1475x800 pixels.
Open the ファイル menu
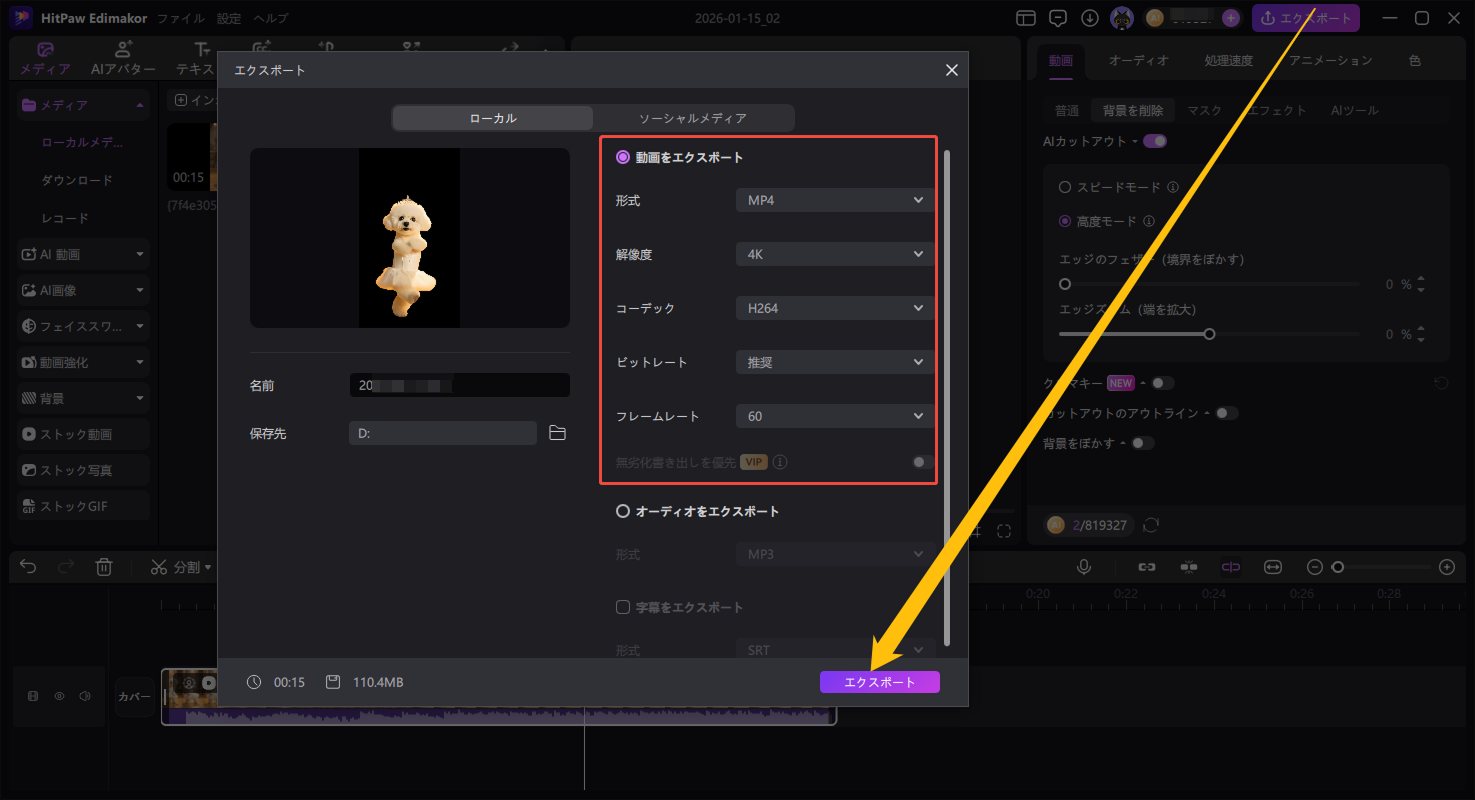[x=181, y=18]
